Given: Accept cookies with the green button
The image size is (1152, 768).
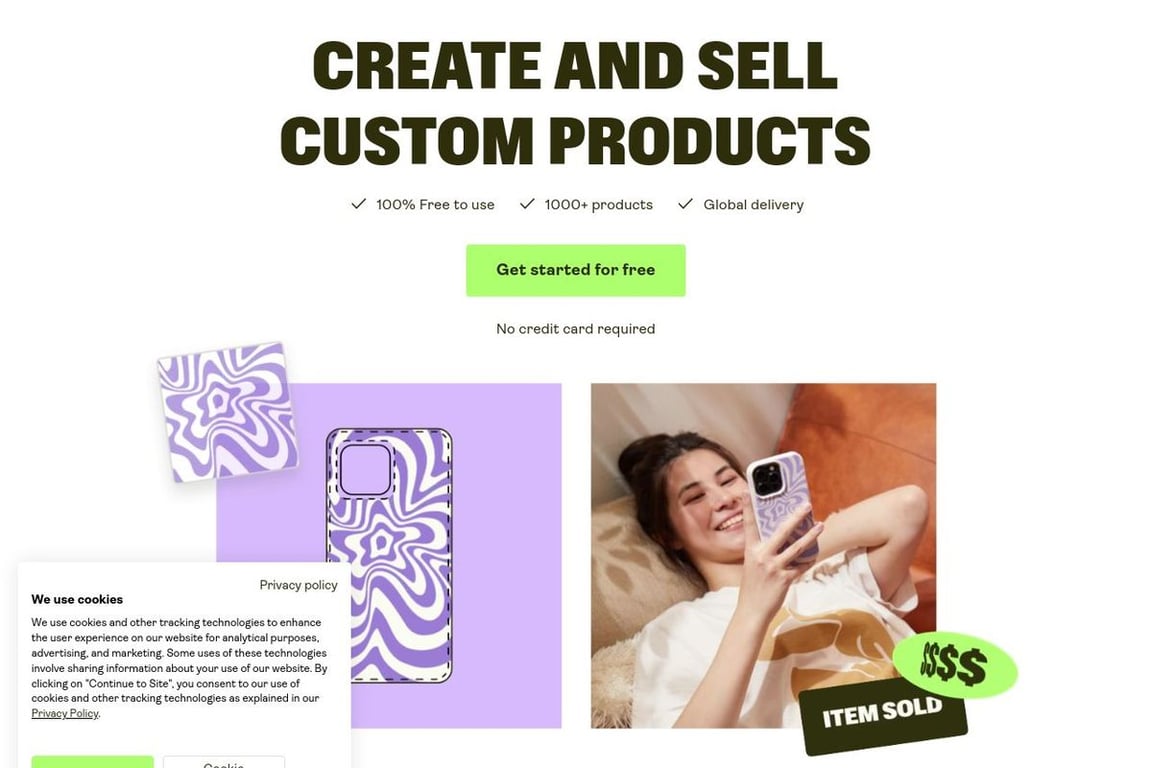Looking at the screenshot, I should tap(93, 762).
